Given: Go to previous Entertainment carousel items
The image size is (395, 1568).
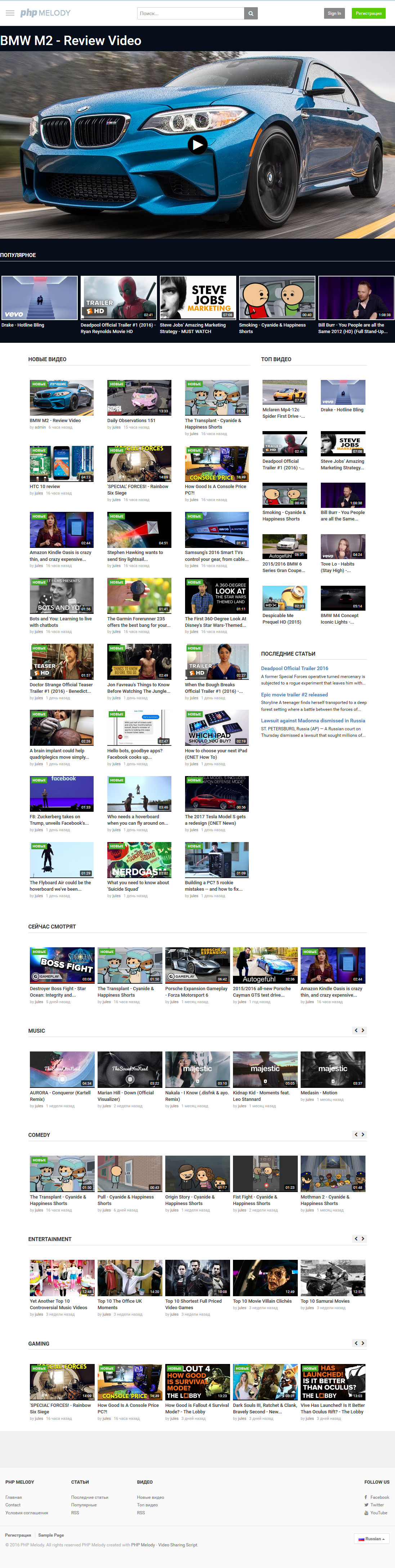Looking at the screenshot, I should tap(357, 1239).
